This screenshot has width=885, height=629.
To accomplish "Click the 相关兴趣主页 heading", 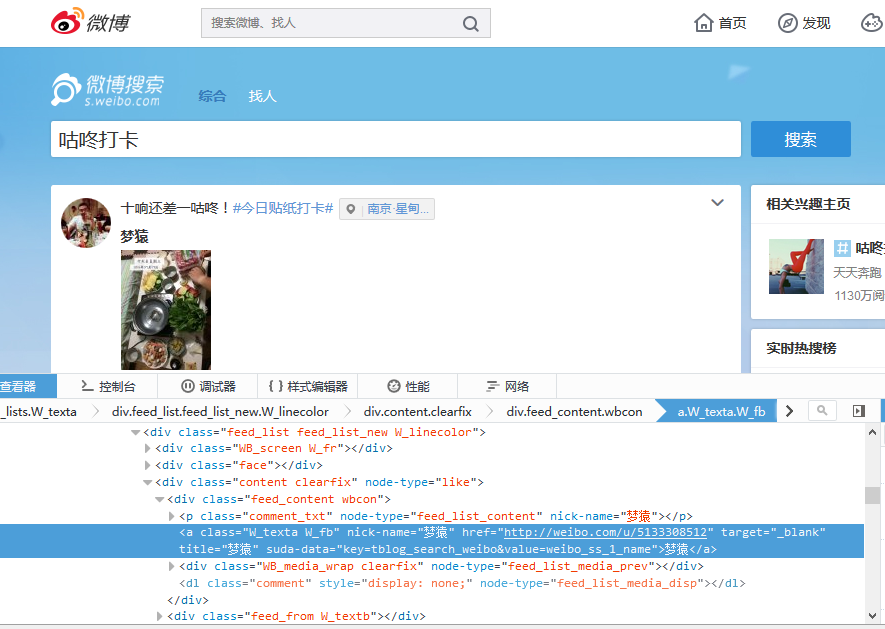I will click(808, 204).
